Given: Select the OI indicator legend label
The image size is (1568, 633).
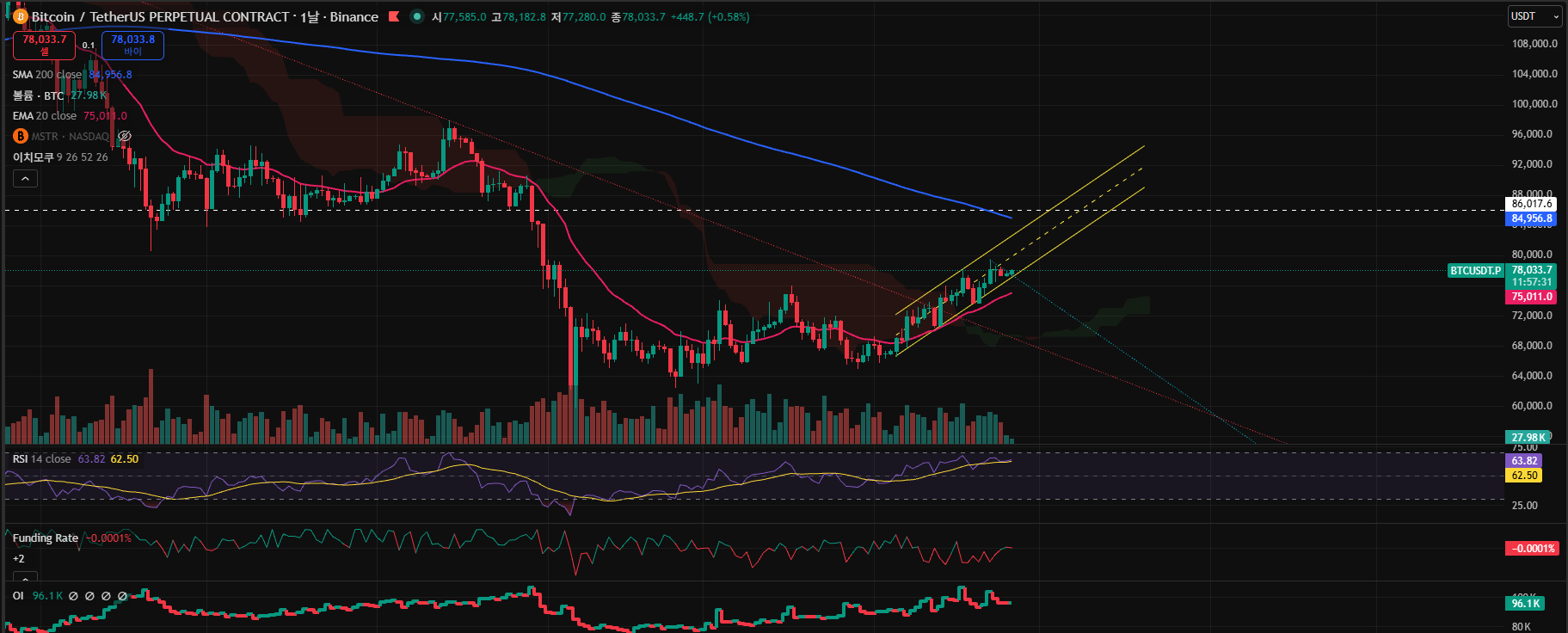Looking at the screenshot, I should pyautogui.click(x=18, y=596).
